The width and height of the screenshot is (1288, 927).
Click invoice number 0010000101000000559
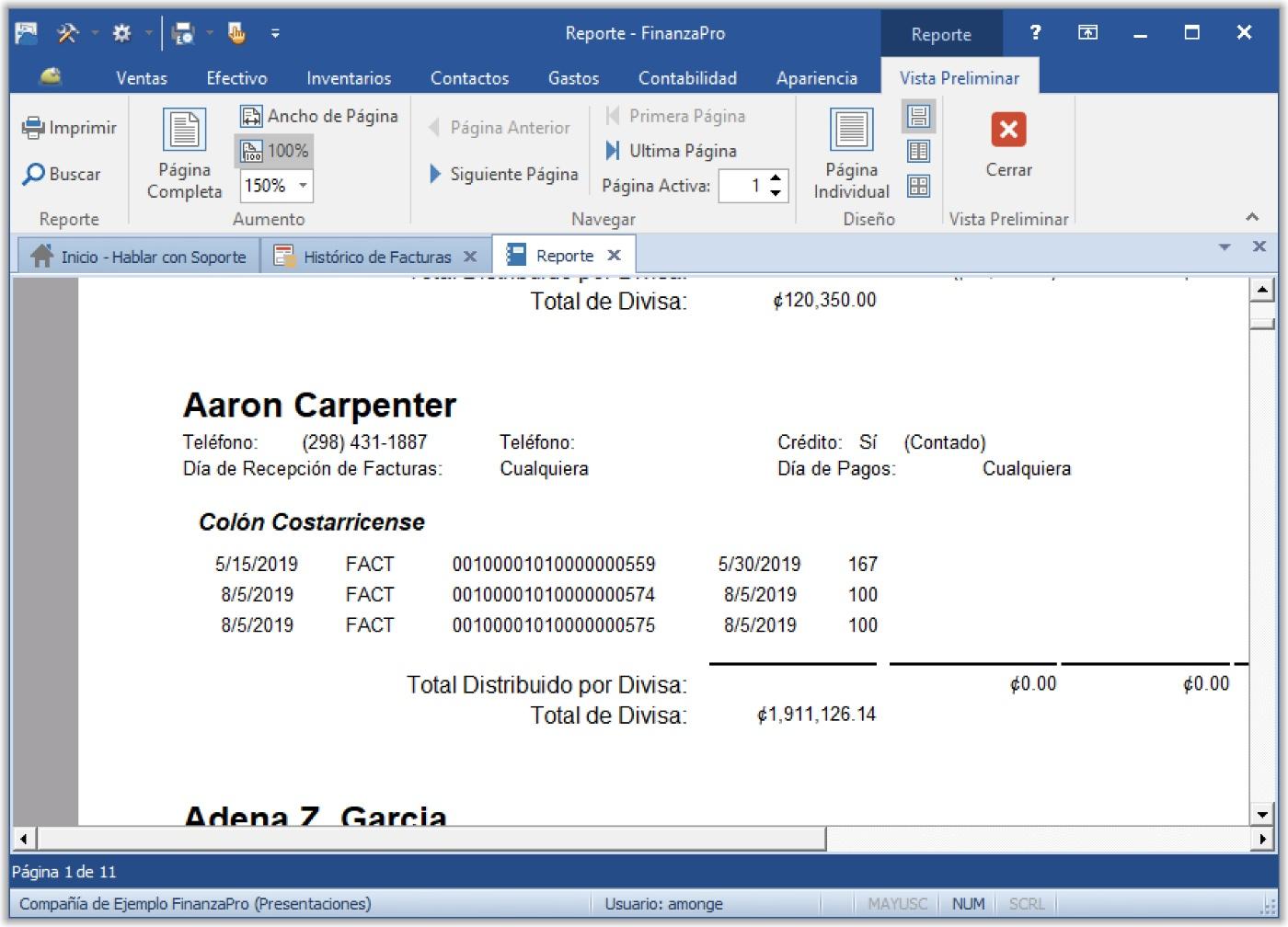553,565
